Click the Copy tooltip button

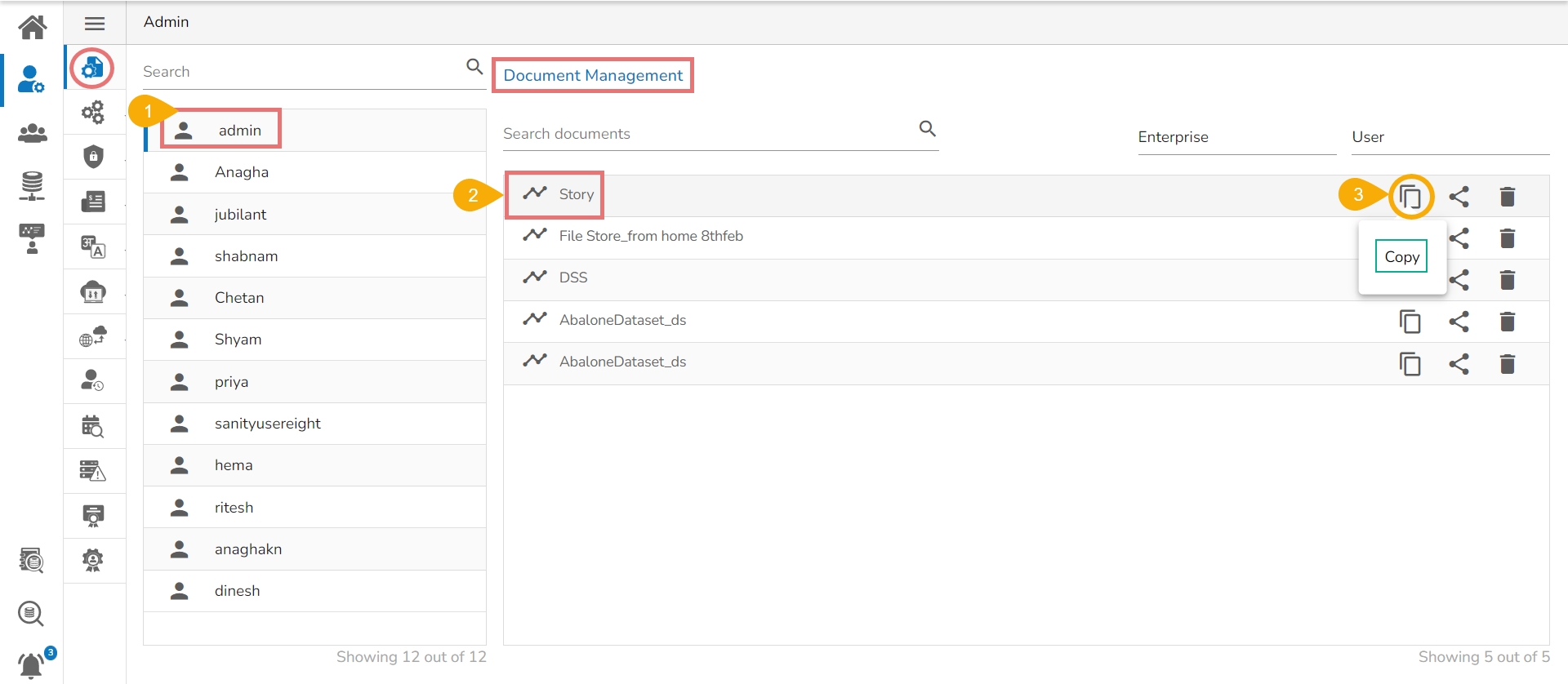(x=1401, y=257)
